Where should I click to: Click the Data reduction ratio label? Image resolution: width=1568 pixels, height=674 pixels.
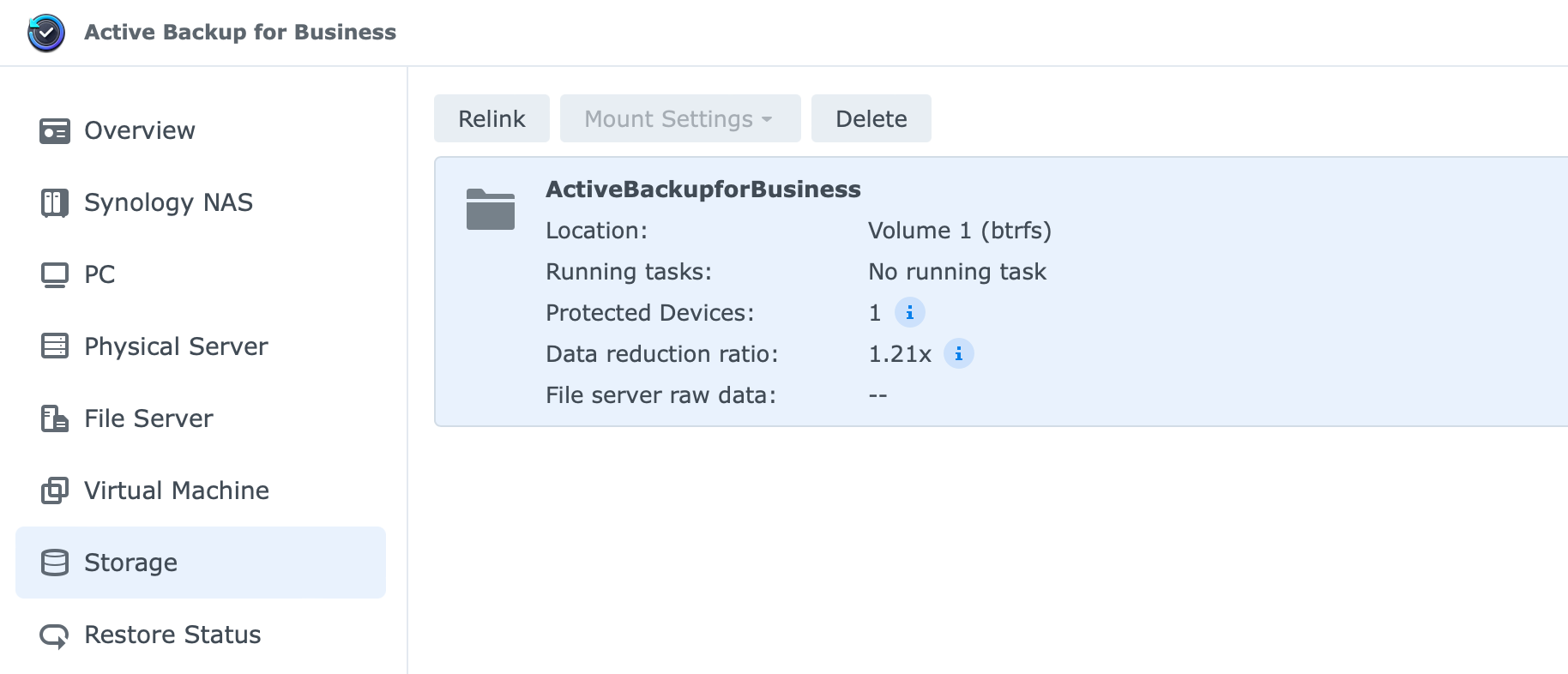click(661, 354)
